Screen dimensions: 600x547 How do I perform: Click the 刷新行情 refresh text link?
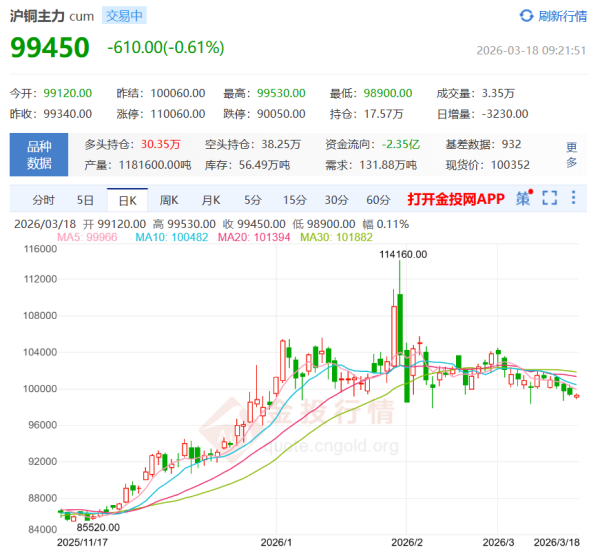[x=562, y=16]
